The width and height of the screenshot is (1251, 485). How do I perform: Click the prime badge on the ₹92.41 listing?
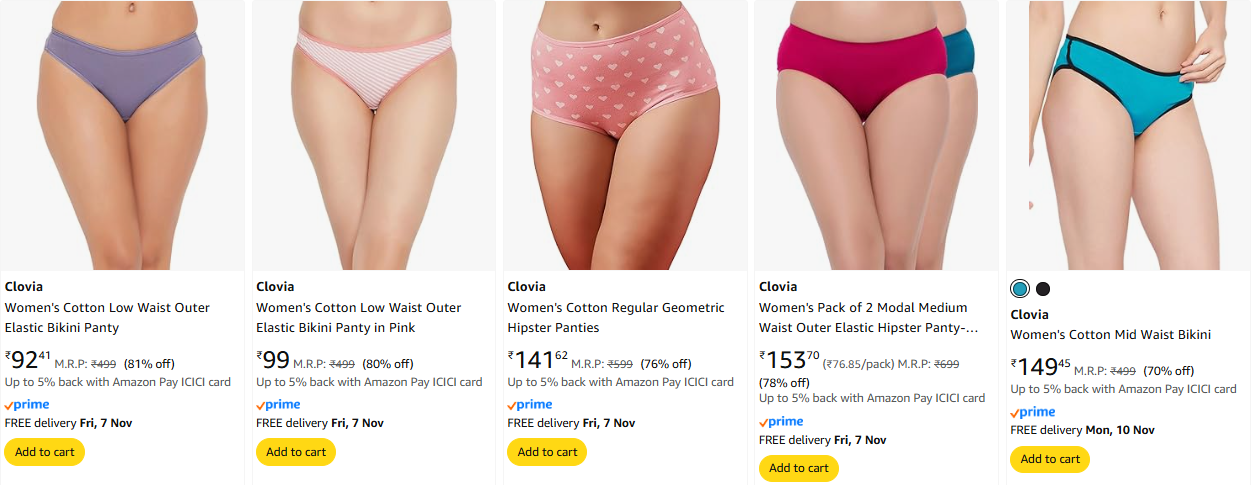point(27,405)
